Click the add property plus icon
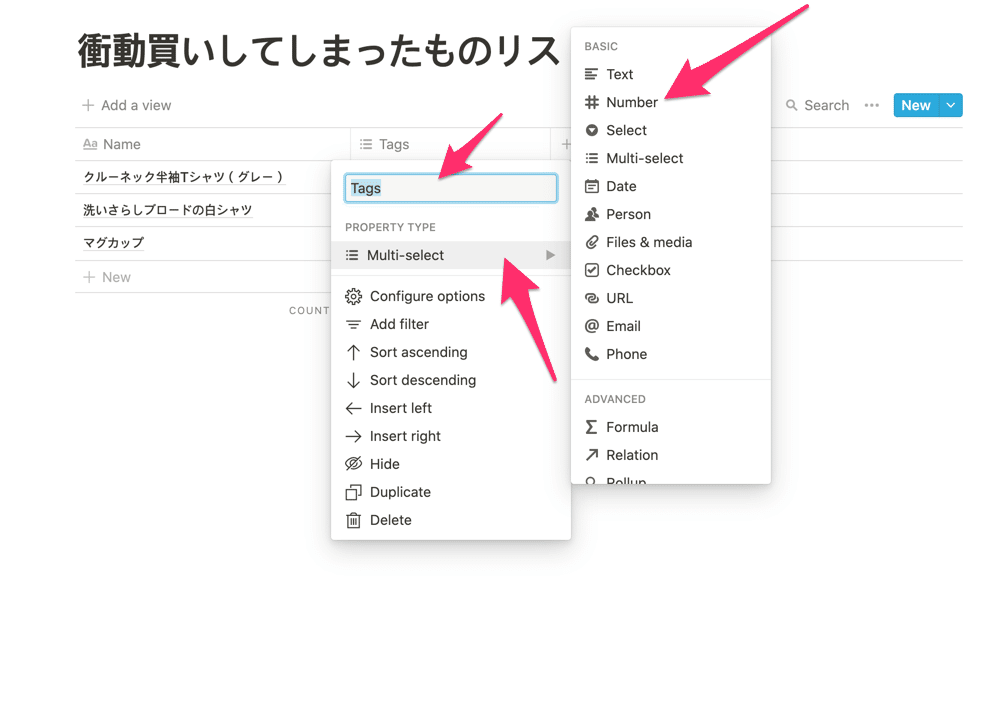 coord(565,144)
